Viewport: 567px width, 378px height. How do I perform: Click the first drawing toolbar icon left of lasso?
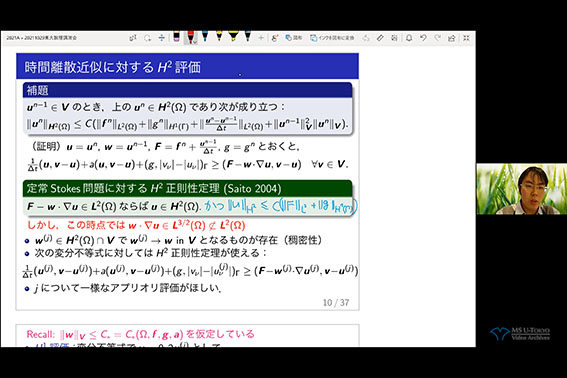pos(133,38)
